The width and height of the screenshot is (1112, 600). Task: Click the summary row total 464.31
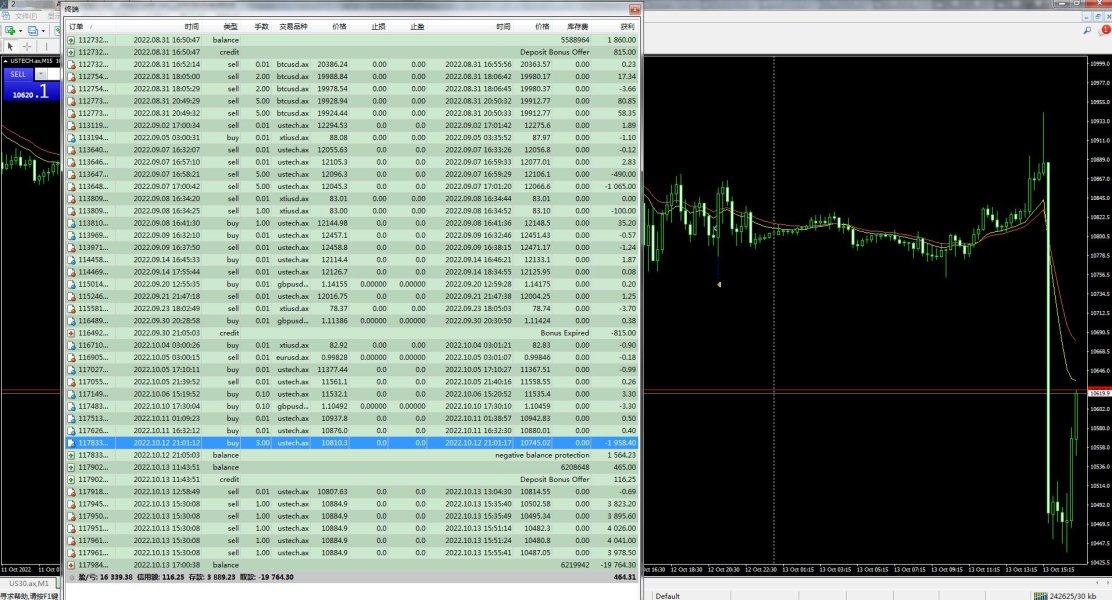[x=625, y=577]
